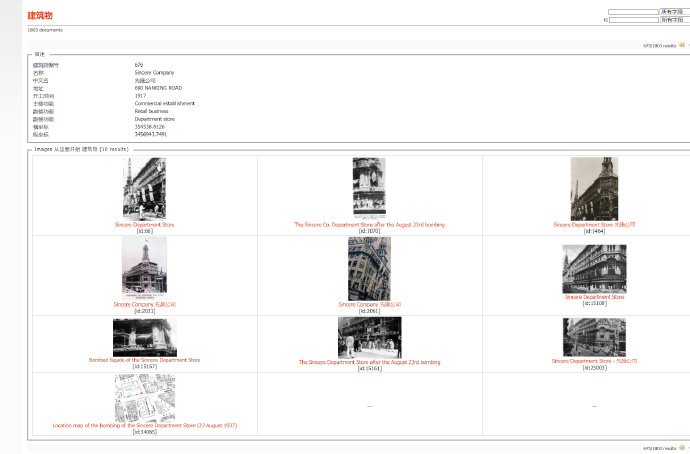The image size is (690, 454).
Task: Go to previous record using top rewind arrows
Action: coord(682,45)
